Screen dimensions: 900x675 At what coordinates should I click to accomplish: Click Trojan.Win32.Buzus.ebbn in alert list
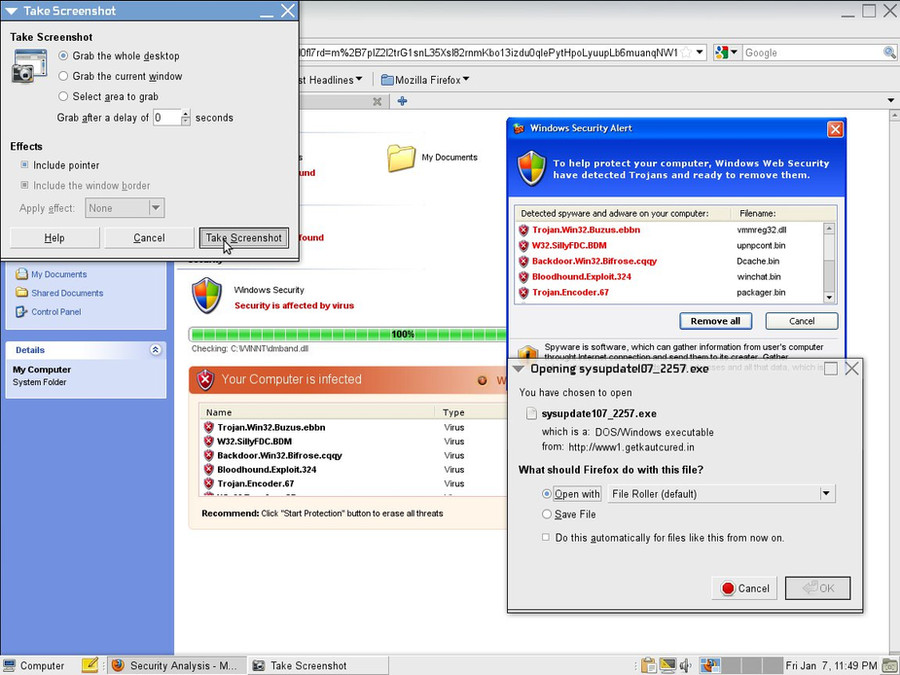click(586, 230)
